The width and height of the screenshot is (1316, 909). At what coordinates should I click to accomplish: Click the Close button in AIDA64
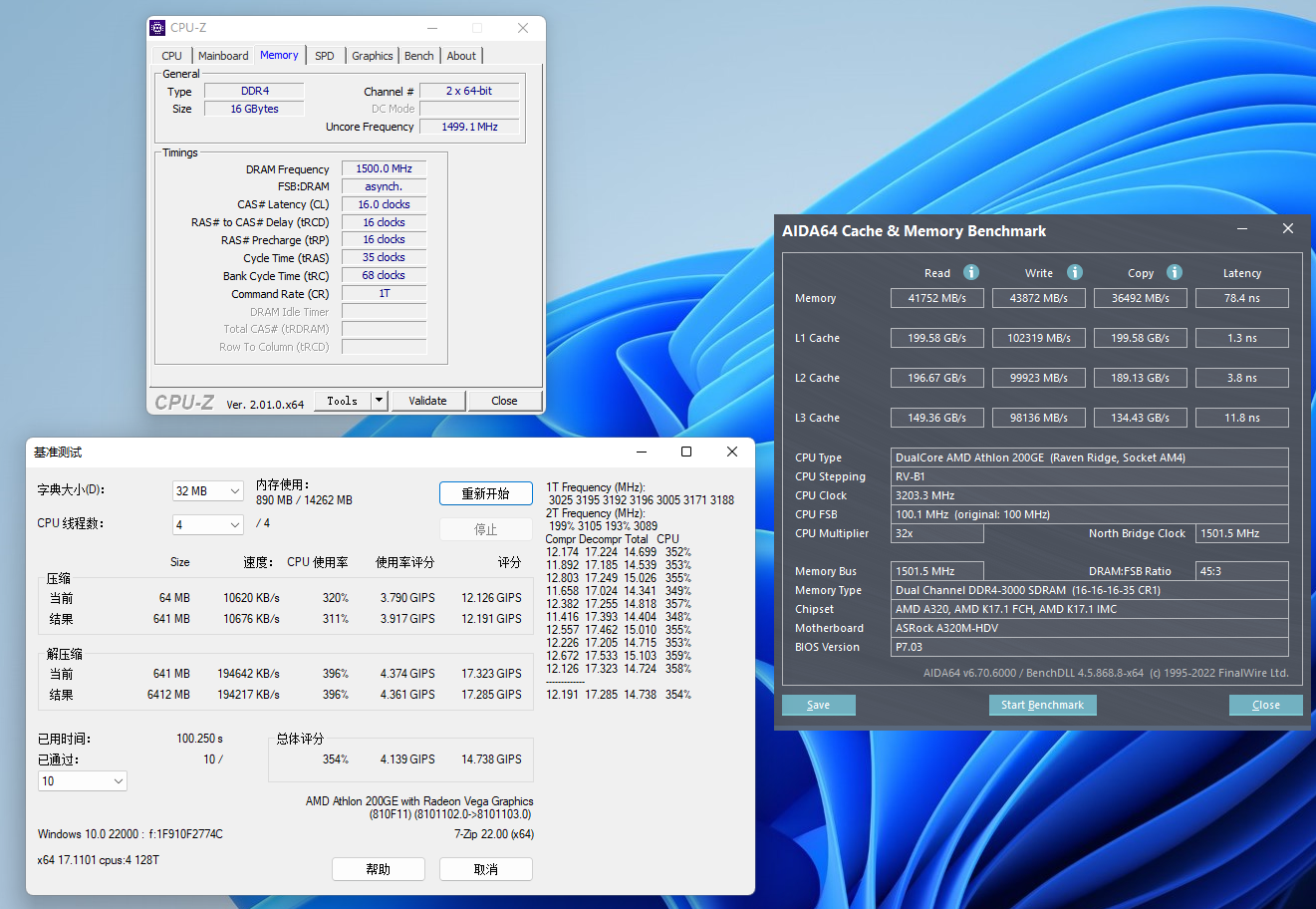tap(1266, 705)
